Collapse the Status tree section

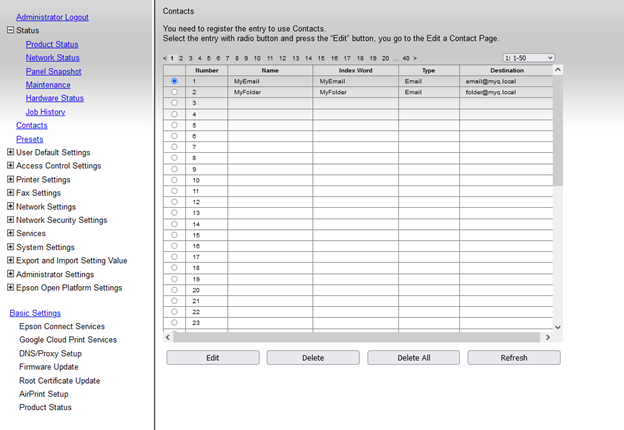coord(10,31)
